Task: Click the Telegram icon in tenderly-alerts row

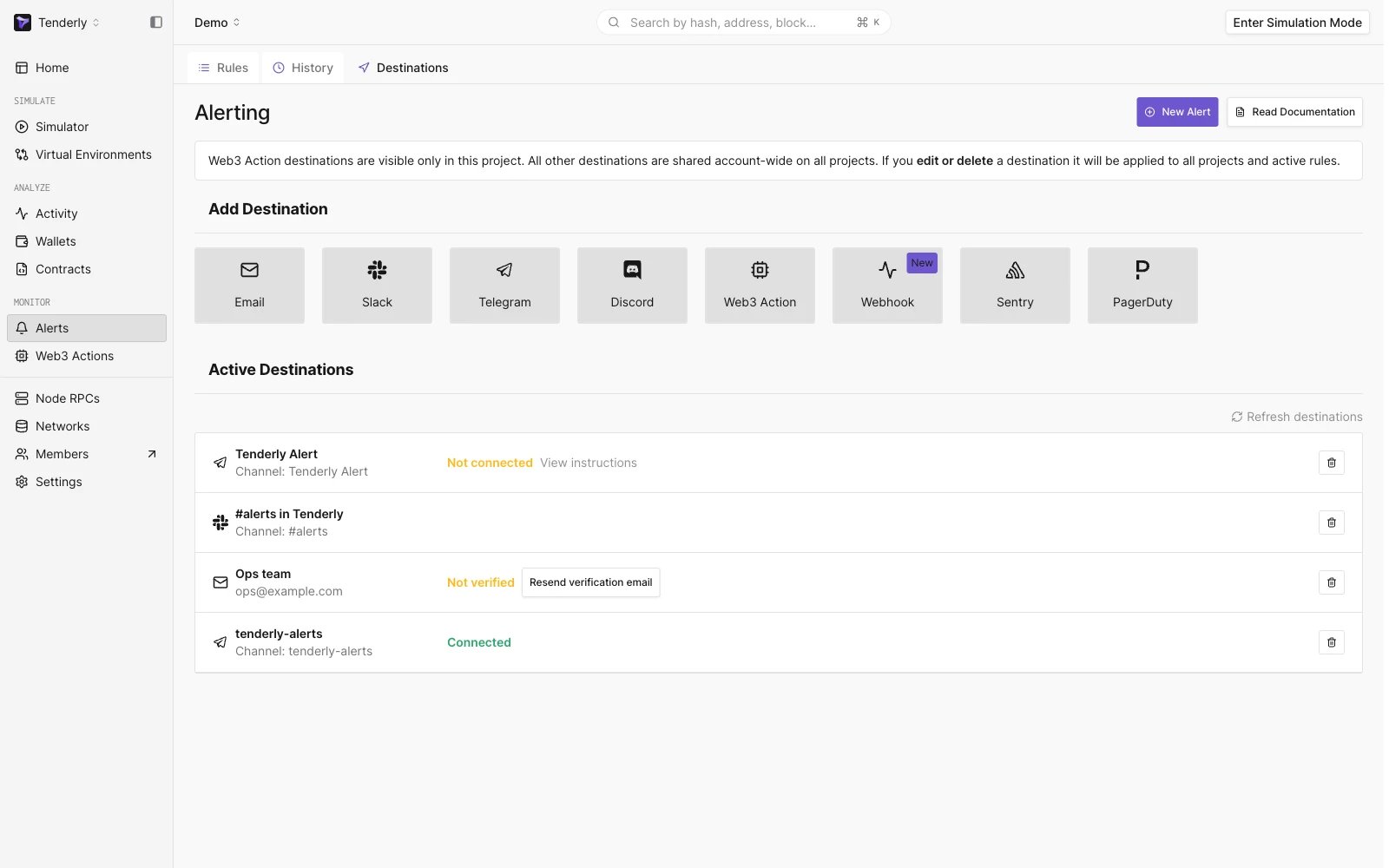Action: pyautogui.click(x=221, y=642)
